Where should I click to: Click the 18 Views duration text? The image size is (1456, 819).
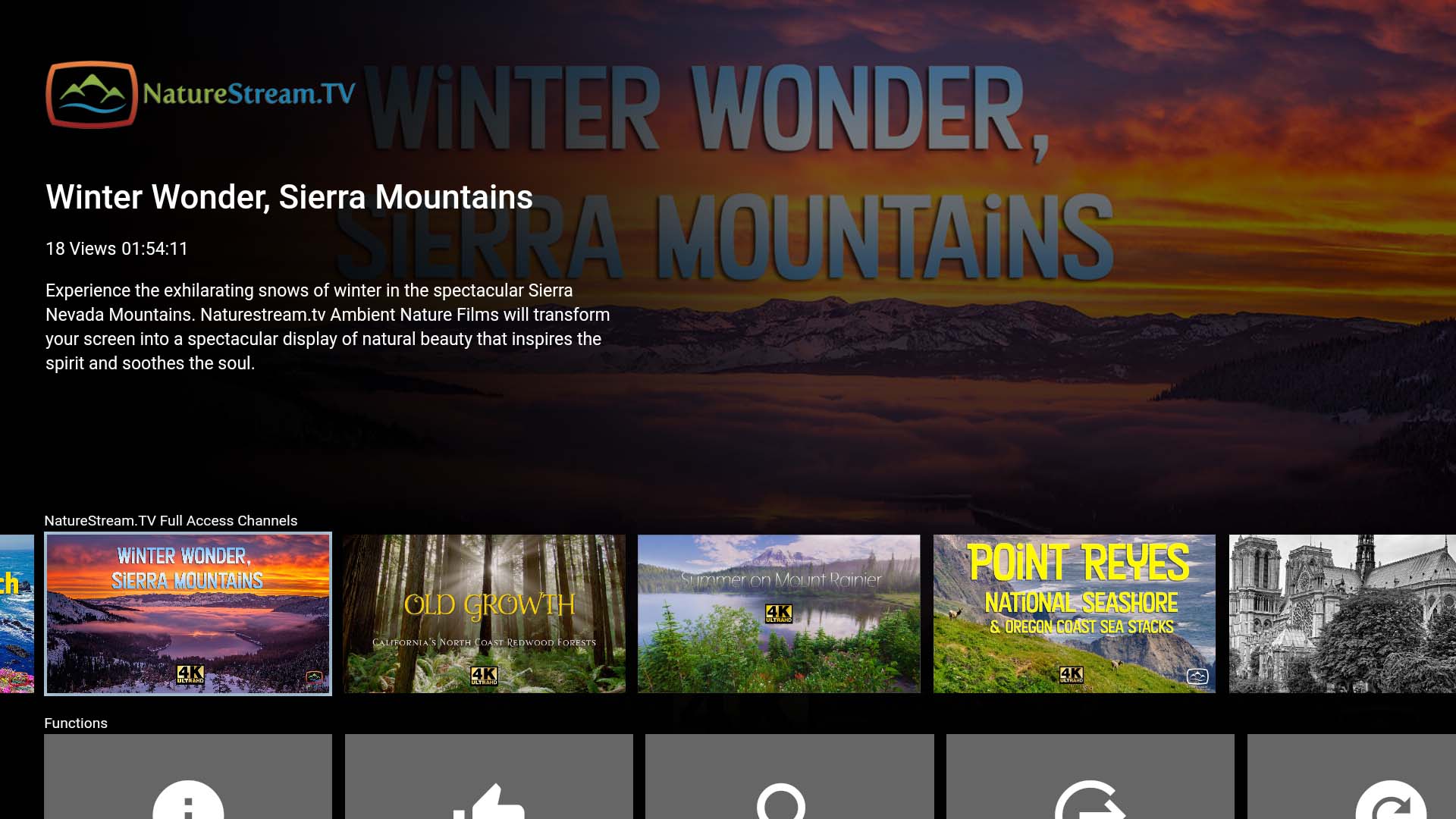pos(117,249)
